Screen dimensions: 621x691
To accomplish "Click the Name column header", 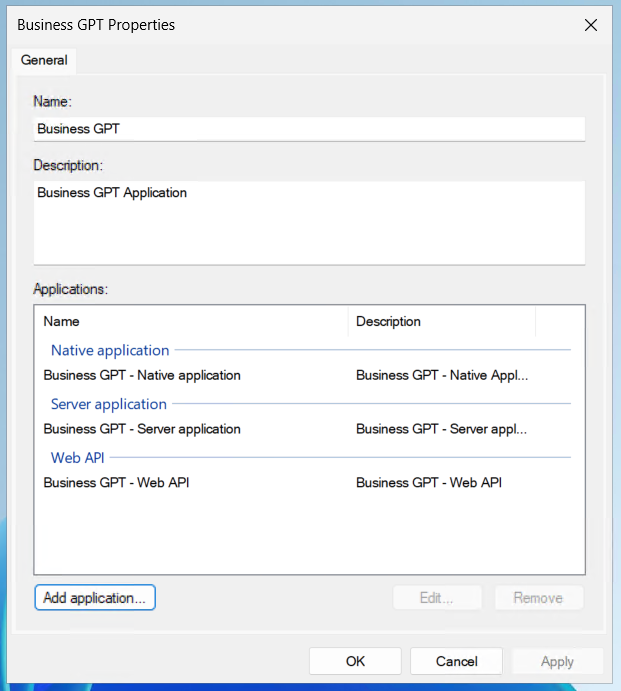I will [x=191, y=321].
